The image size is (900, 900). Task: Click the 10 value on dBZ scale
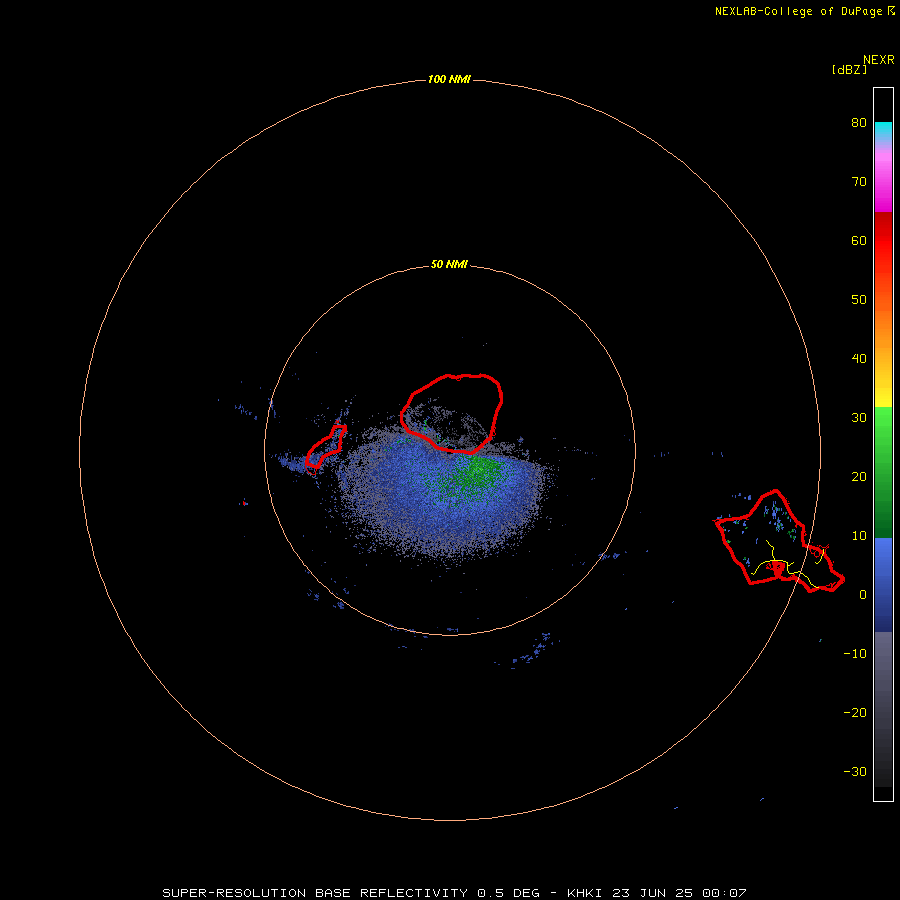(859, 536)
